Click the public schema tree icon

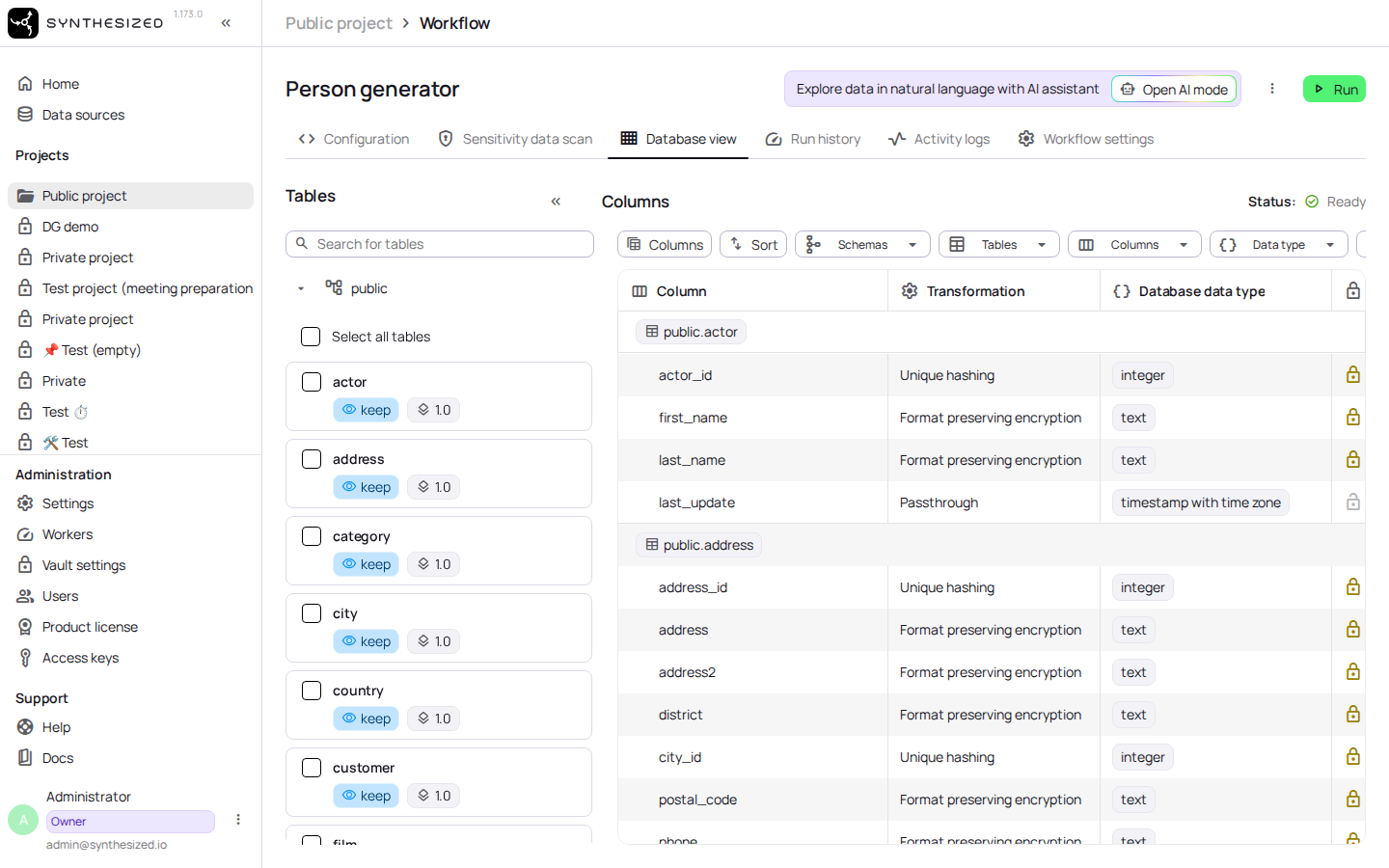point(334,287)
